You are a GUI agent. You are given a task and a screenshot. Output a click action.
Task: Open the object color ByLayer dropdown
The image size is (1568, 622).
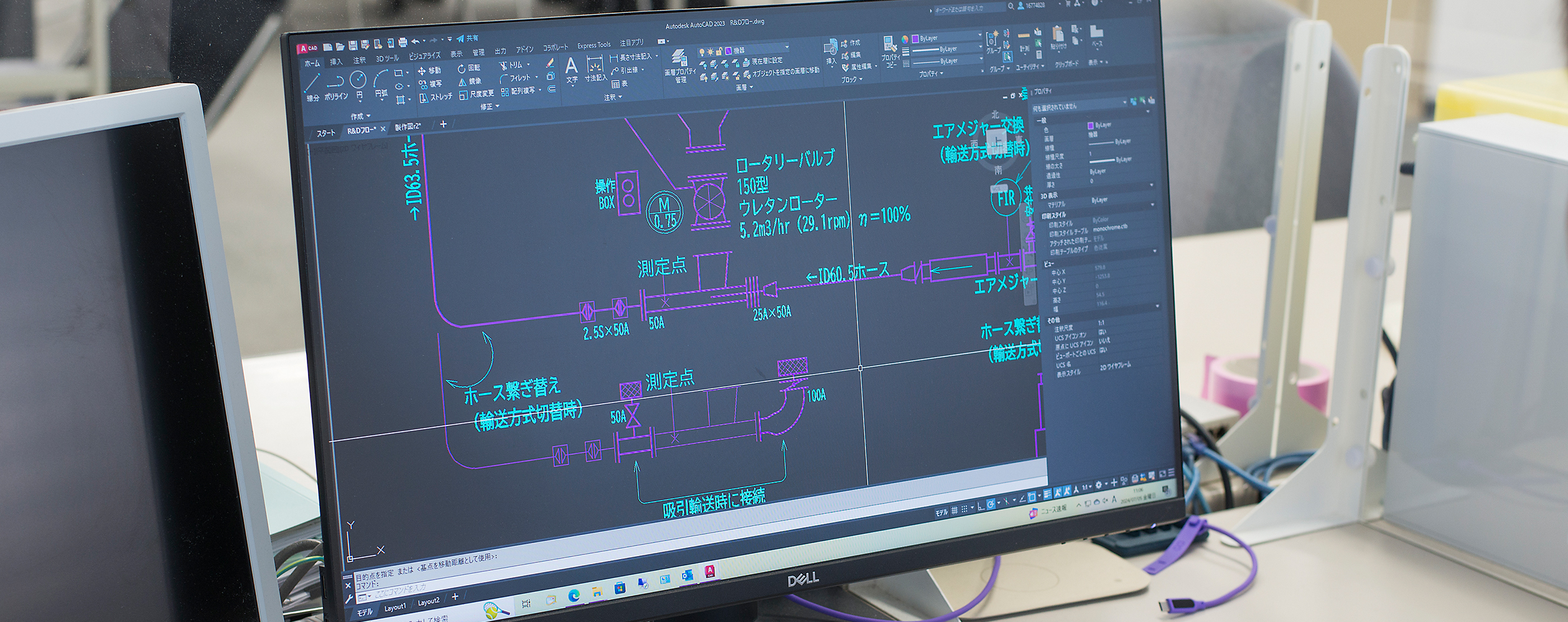tap(946, 37)
